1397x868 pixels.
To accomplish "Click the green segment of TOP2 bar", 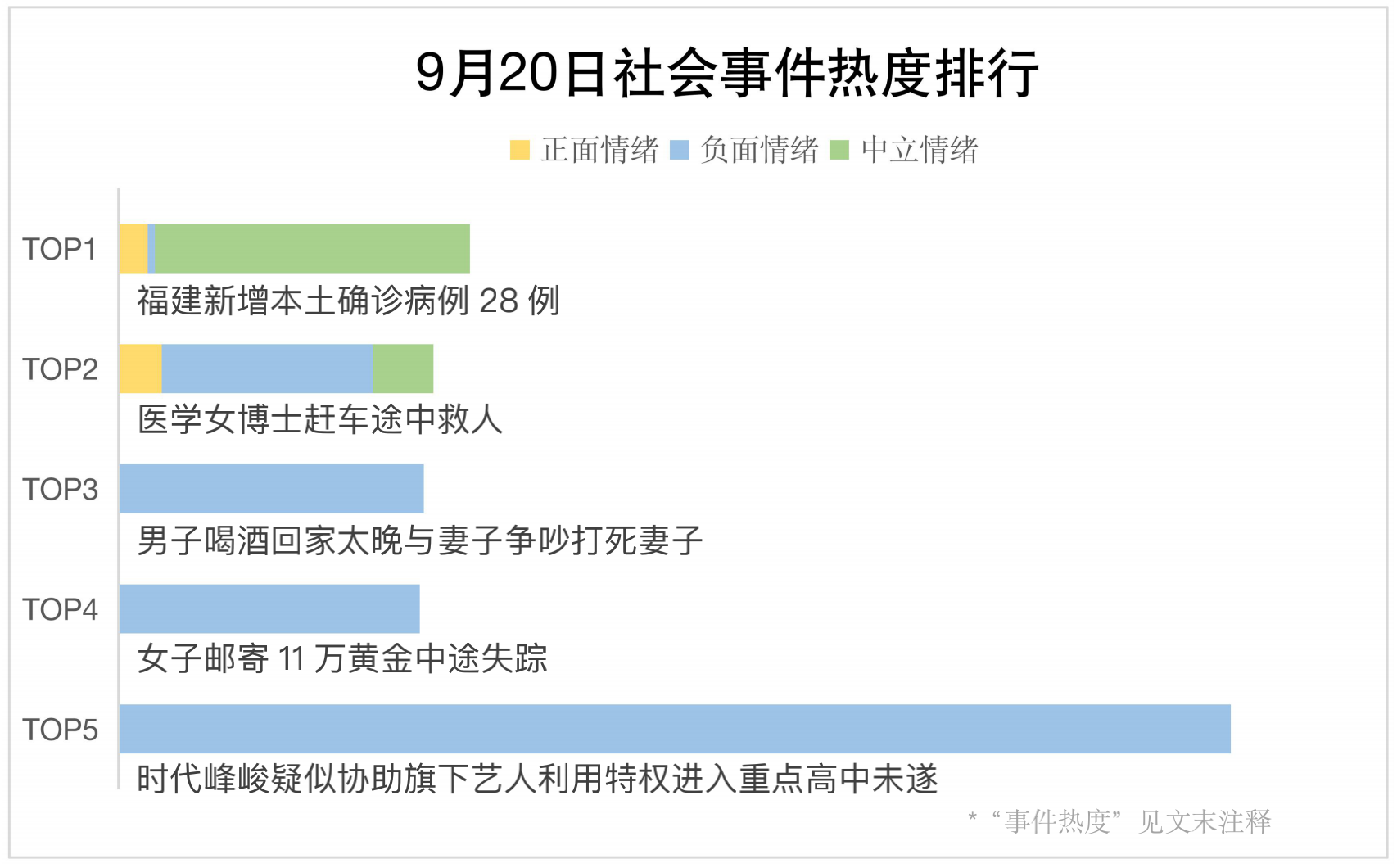I will click(x=403, y=368).
